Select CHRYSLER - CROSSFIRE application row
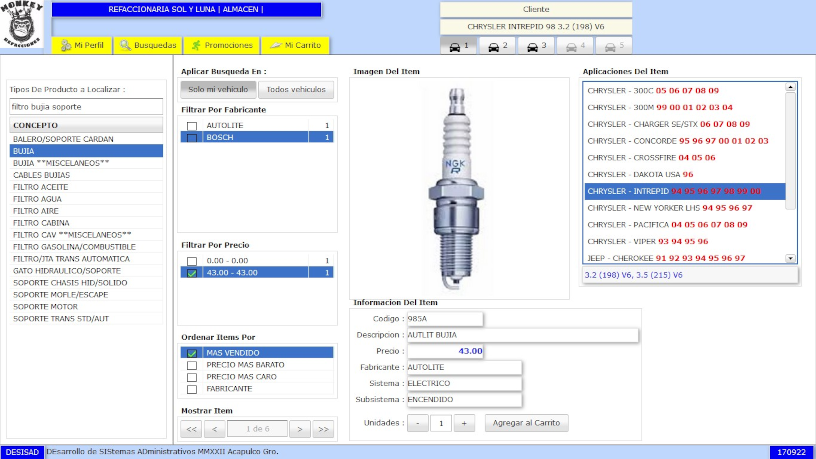The width and height of the screenshot is (816, 459). (684, 158)
